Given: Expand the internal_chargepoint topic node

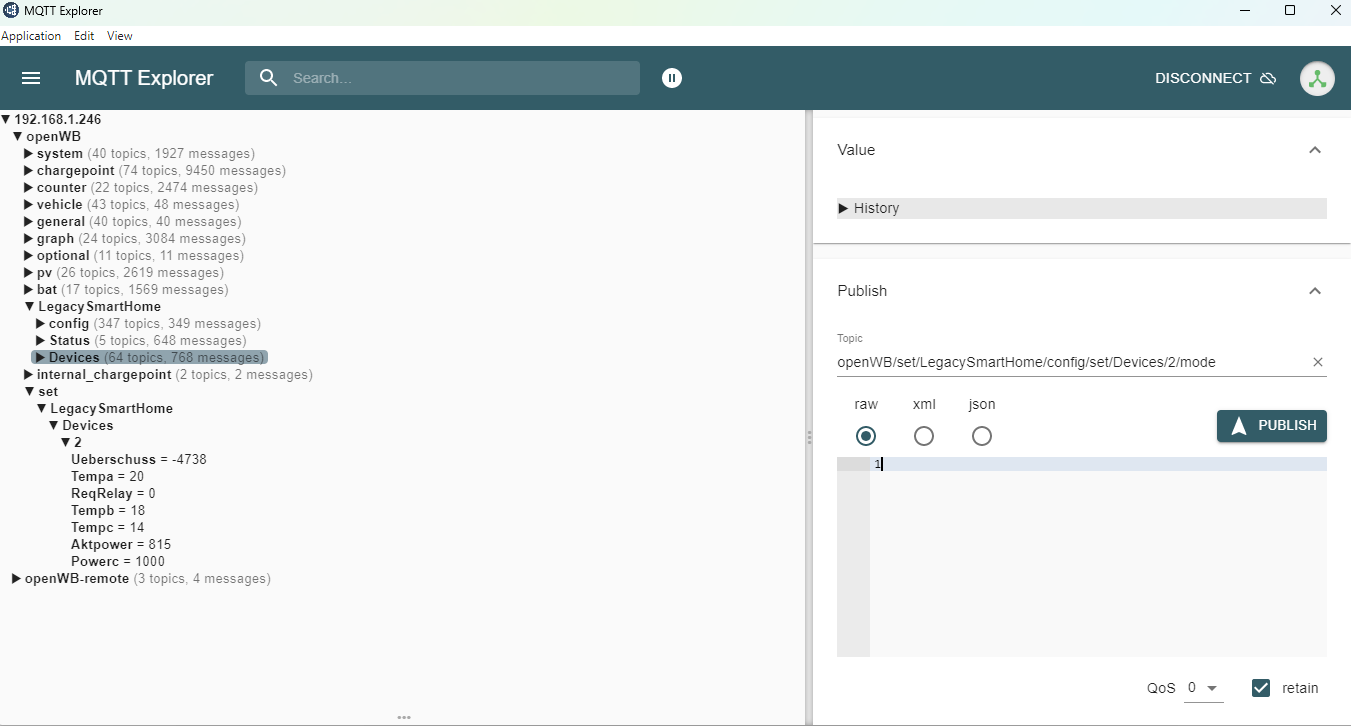Looking at the screenshot, I should (29, 374).
